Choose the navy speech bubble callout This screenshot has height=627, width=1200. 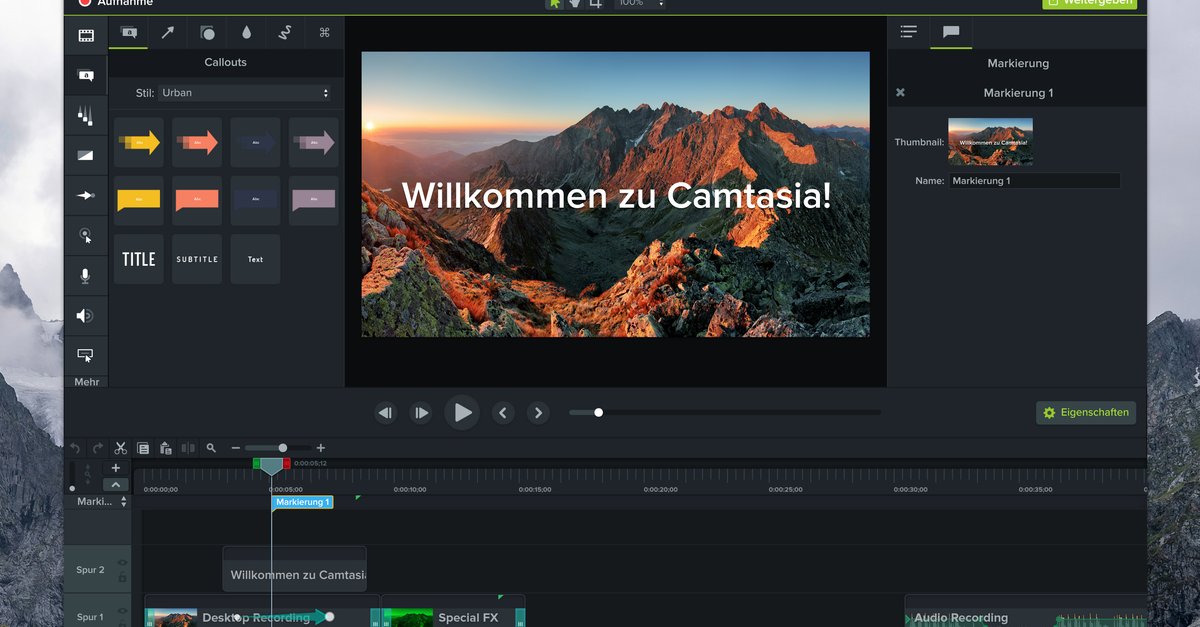pyautogui.click(x=255, y=200)
